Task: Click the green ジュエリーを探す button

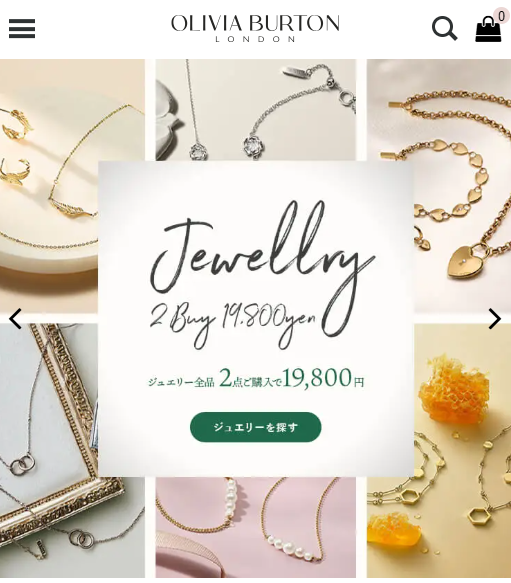Action: [x=256, y=427]
